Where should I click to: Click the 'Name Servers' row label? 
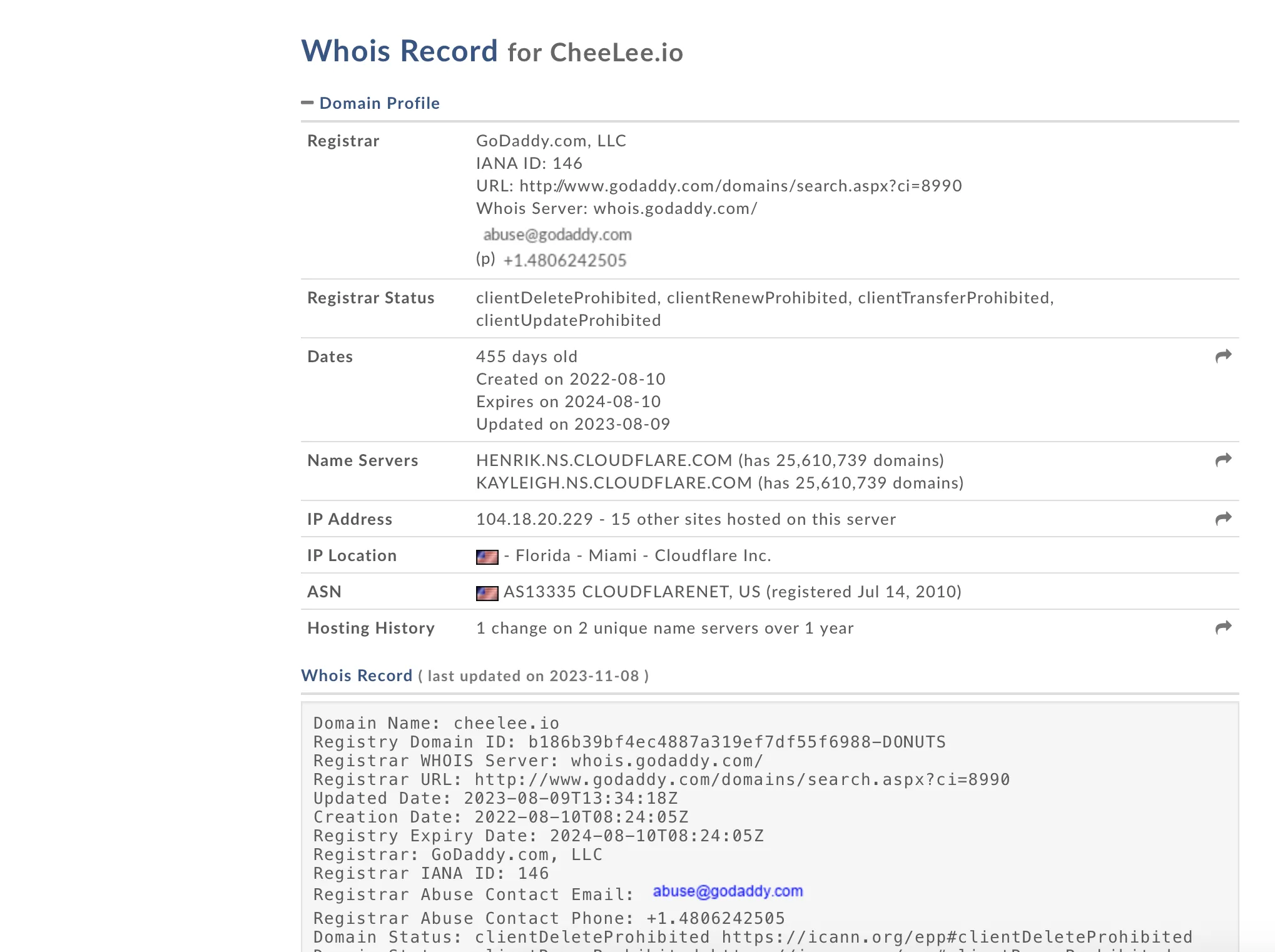[363, 460]
